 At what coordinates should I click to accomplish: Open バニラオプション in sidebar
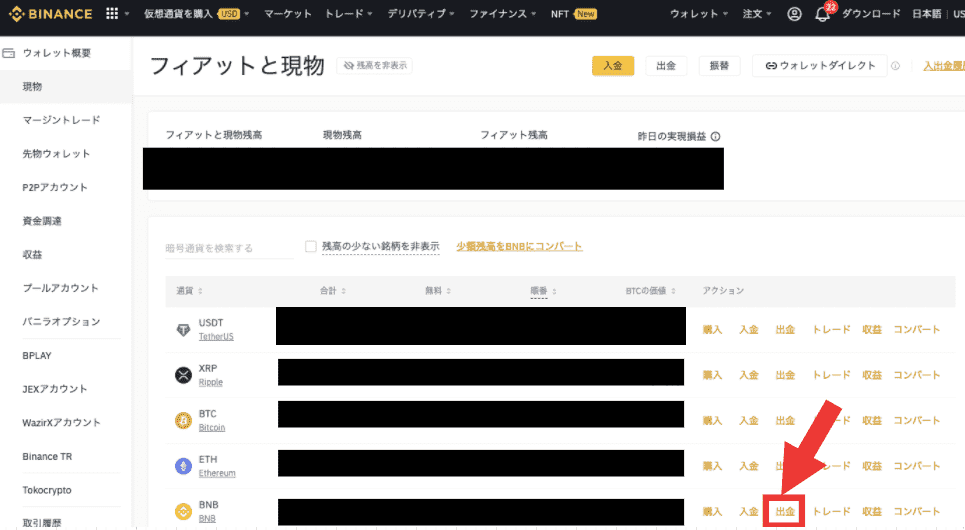coord(61,321)
